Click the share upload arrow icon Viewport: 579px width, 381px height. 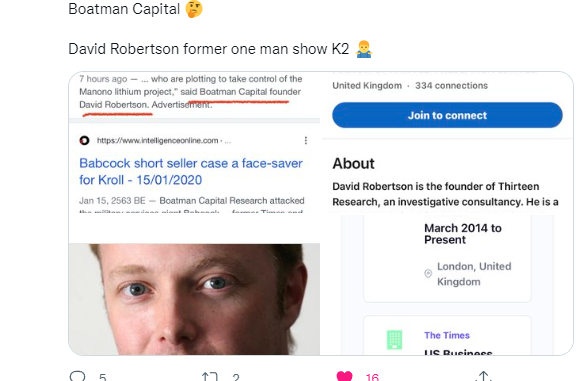pyautogui.click(x=484, y=376)
